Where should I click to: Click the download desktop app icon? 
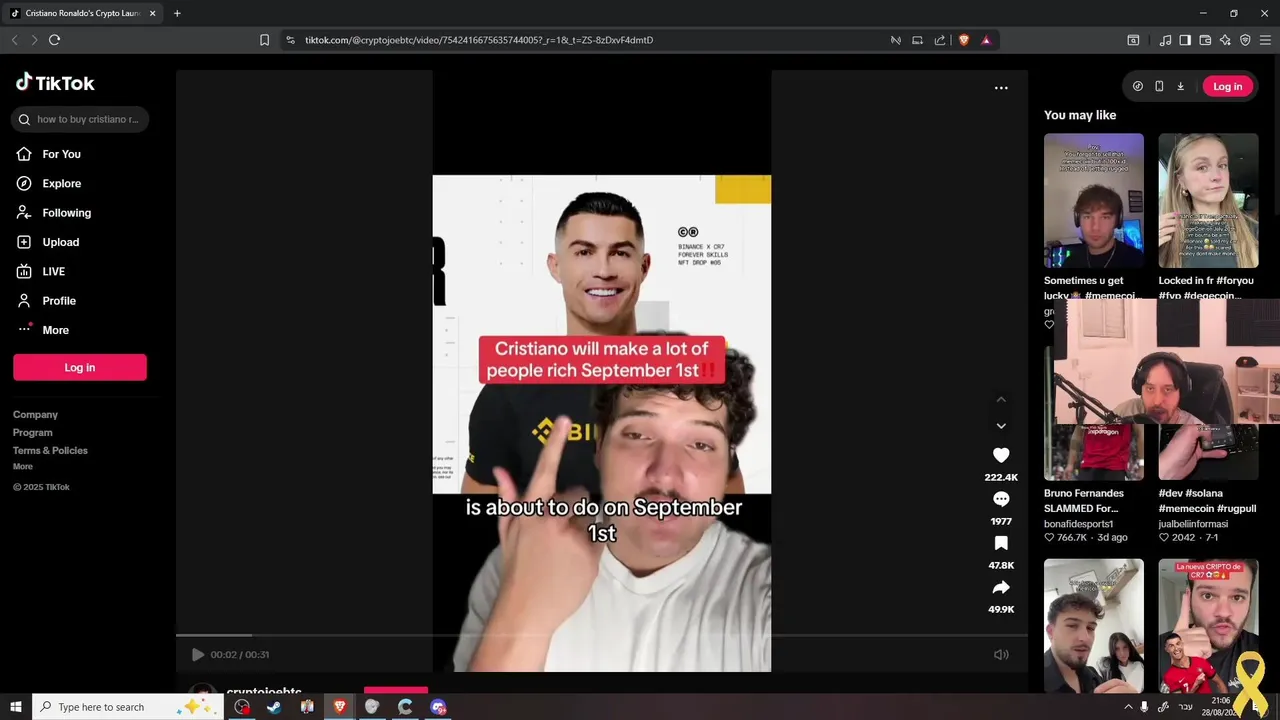(1180, 87)
